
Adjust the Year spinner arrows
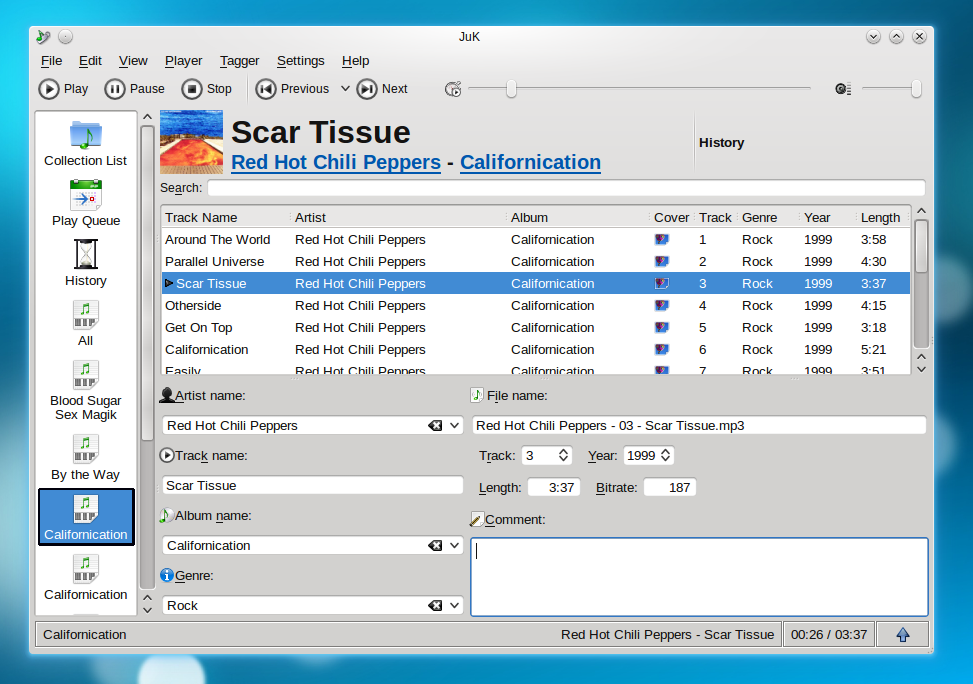[665, 455]
